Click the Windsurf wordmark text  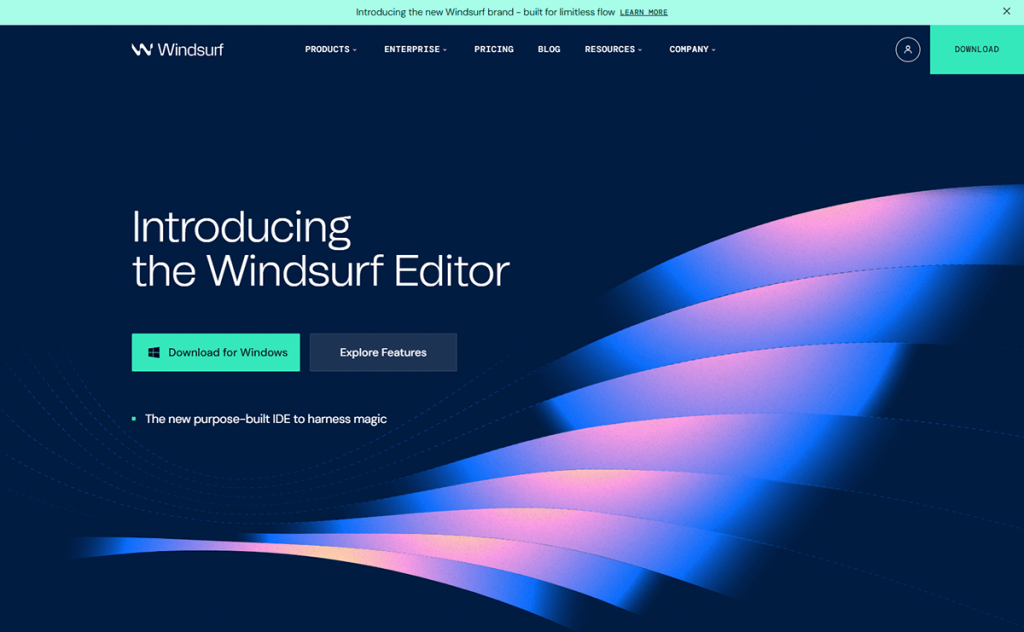tap(190, 50)
